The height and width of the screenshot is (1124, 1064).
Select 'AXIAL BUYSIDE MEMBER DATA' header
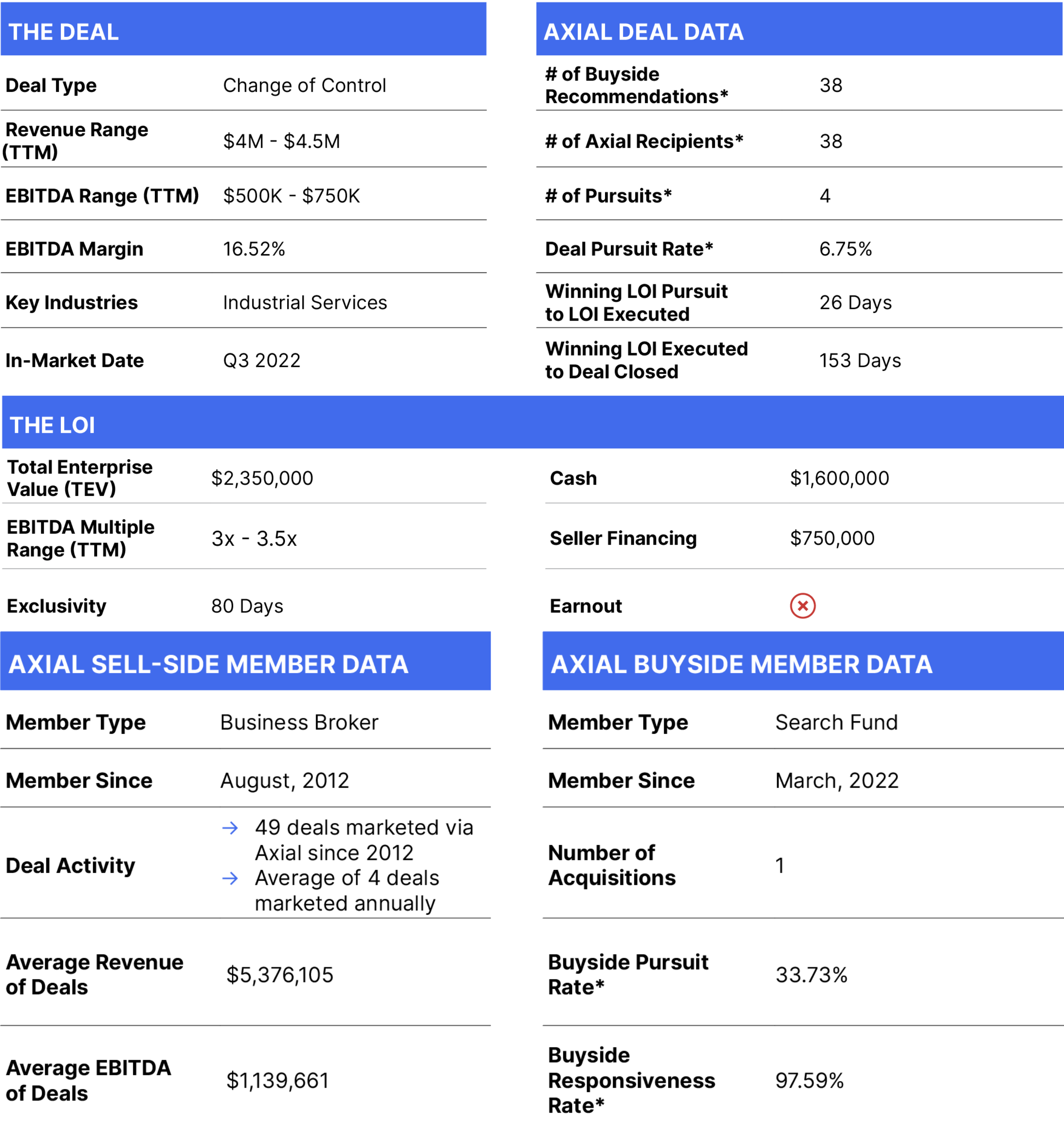pyautogui.click(x=803, y=661)
